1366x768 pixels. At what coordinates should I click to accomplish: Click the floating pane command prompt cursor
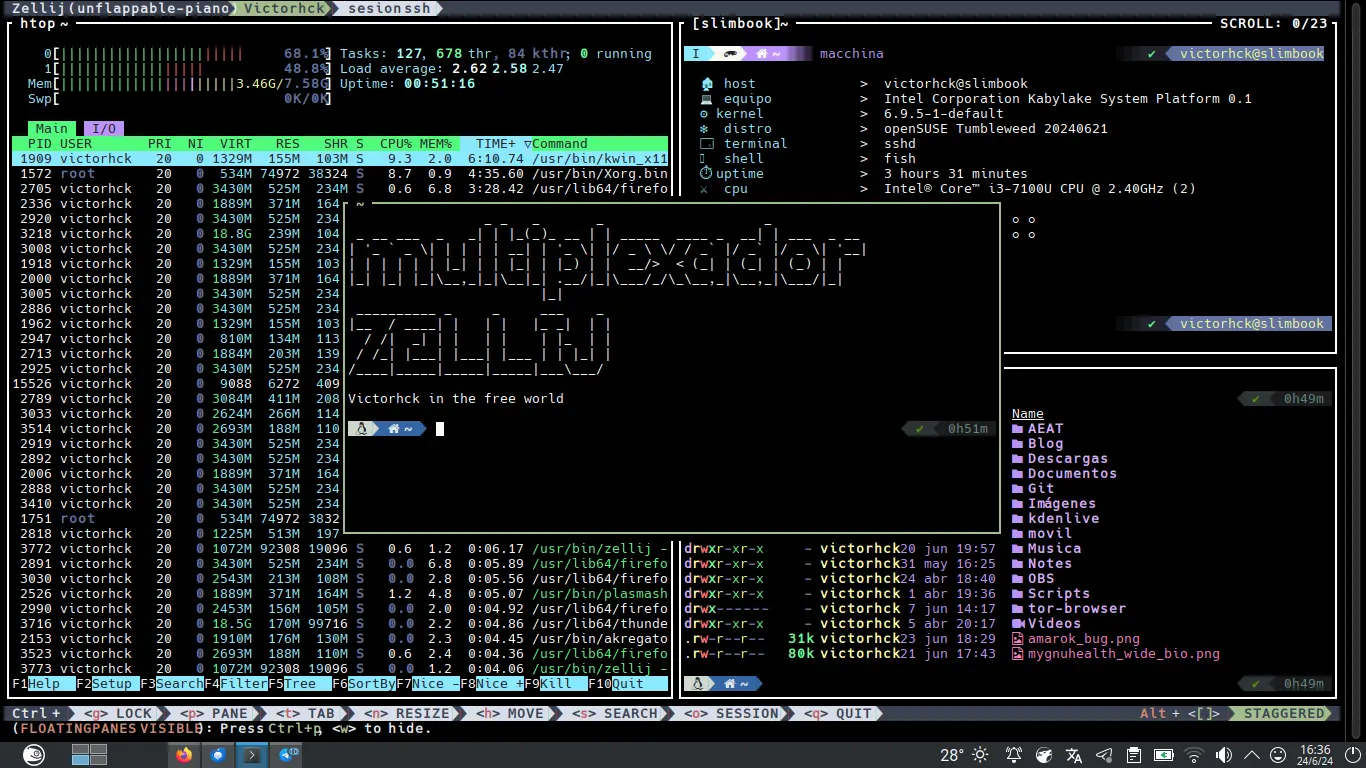[x=439, y=428]
